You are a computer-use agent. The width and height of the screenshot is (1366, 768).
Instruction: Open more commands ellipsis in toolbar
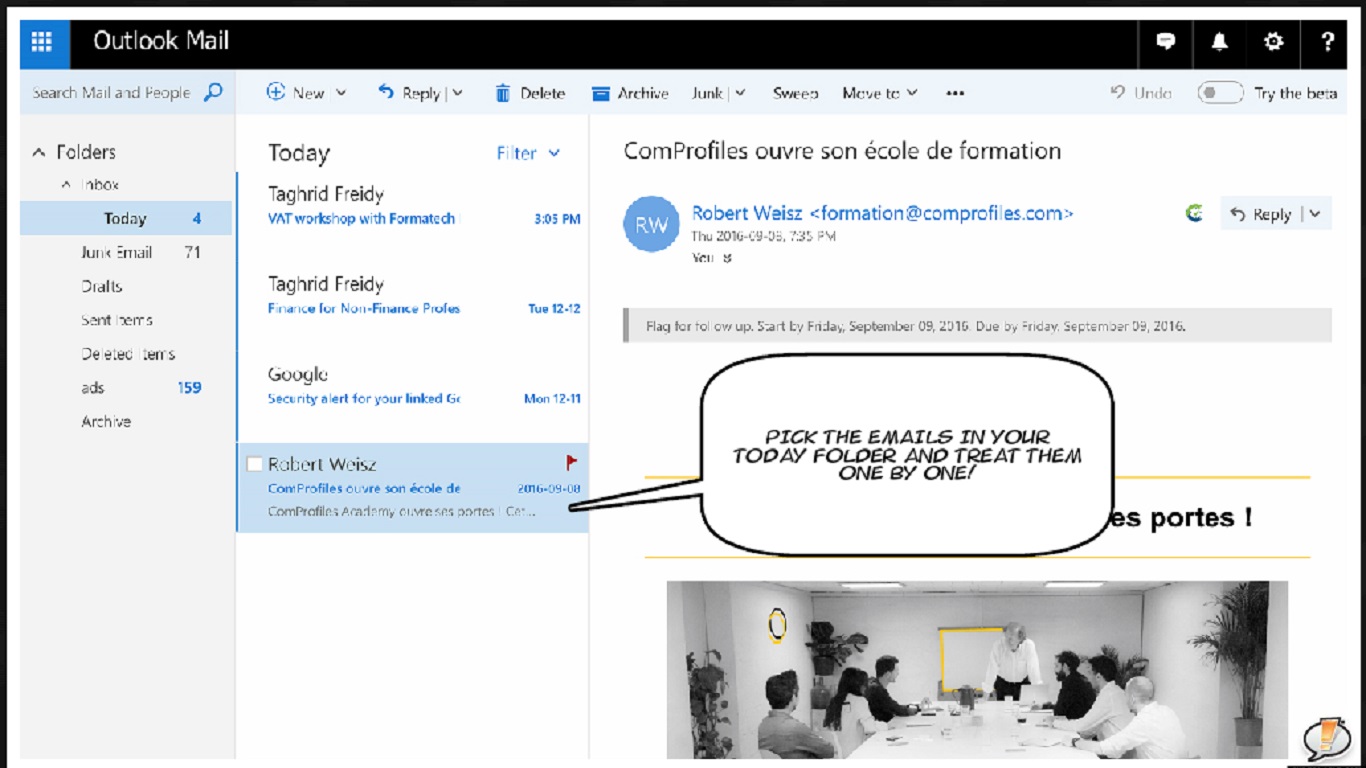coord(955,93)
